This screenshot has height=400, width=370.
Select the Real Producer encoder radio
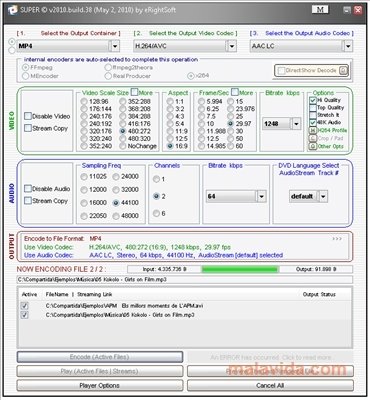[x=108, y=76]
